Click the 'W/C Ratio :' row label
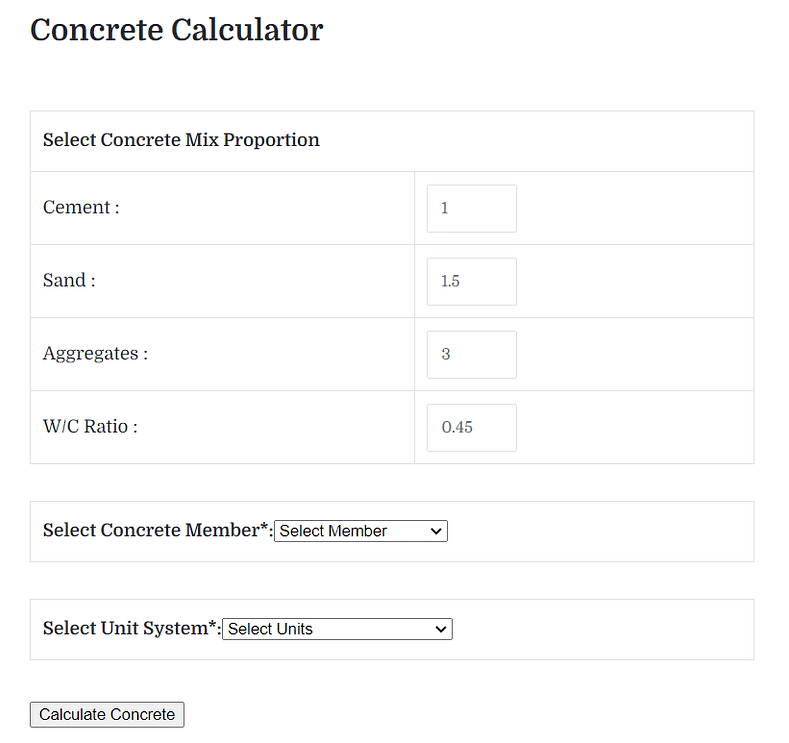Screen dimensions: 789x743 pyautogui.click(x=90, y=427)
